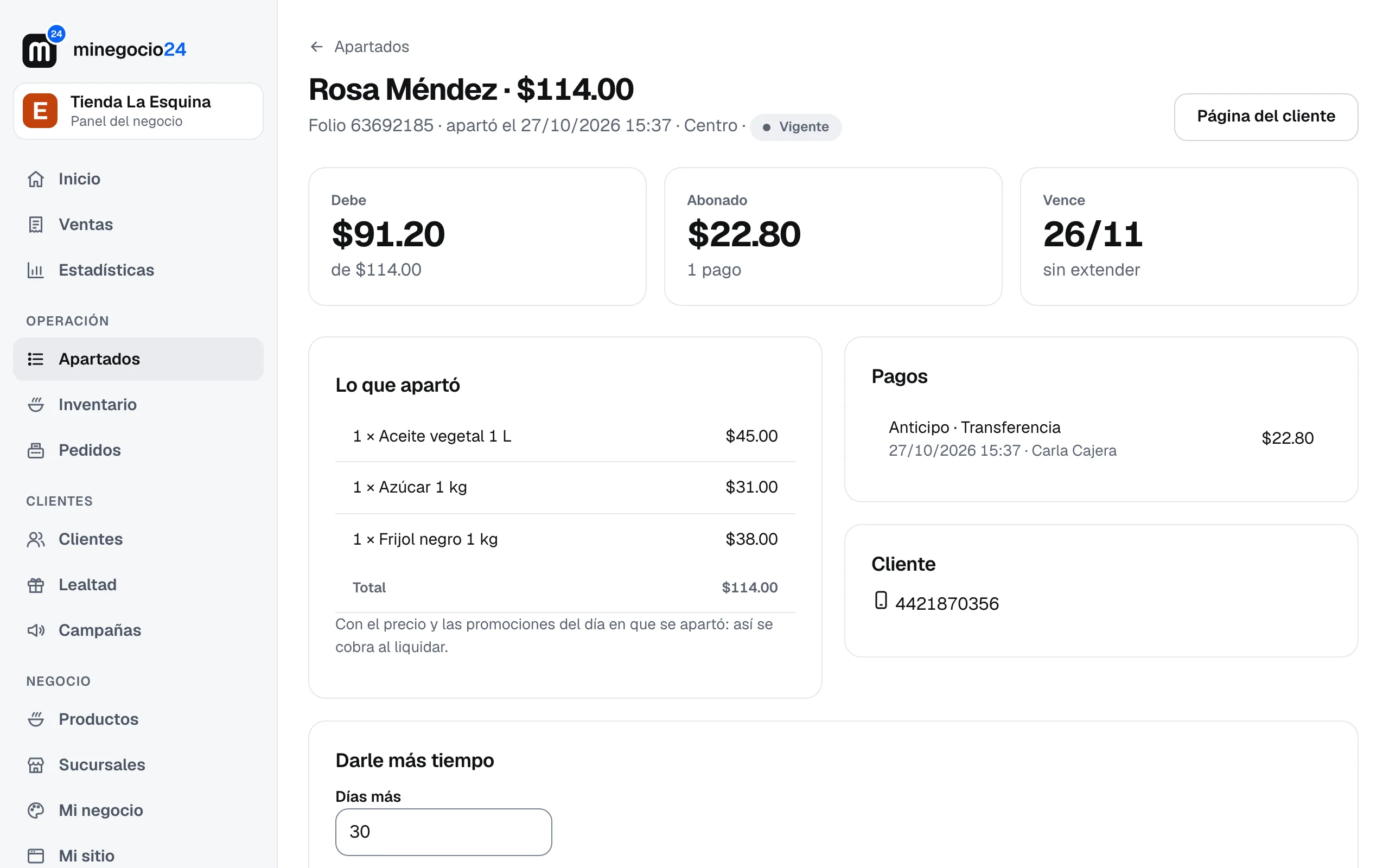Click the Clientes people icon

(36, 539)
